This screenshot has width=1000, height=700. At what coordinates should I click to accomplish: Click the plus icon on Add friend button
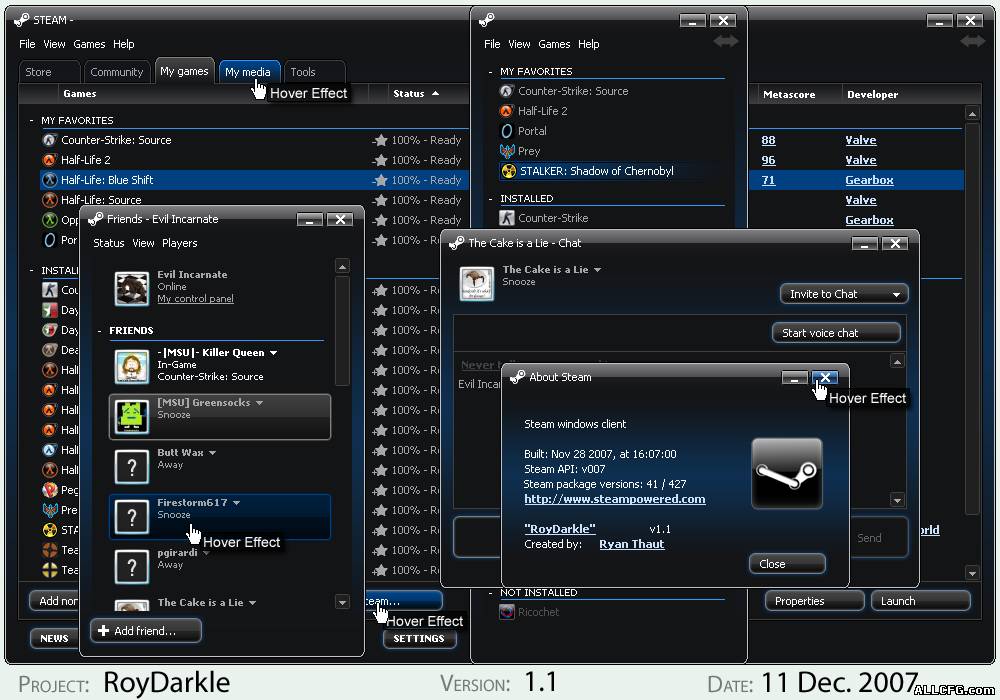pos(103,631)
